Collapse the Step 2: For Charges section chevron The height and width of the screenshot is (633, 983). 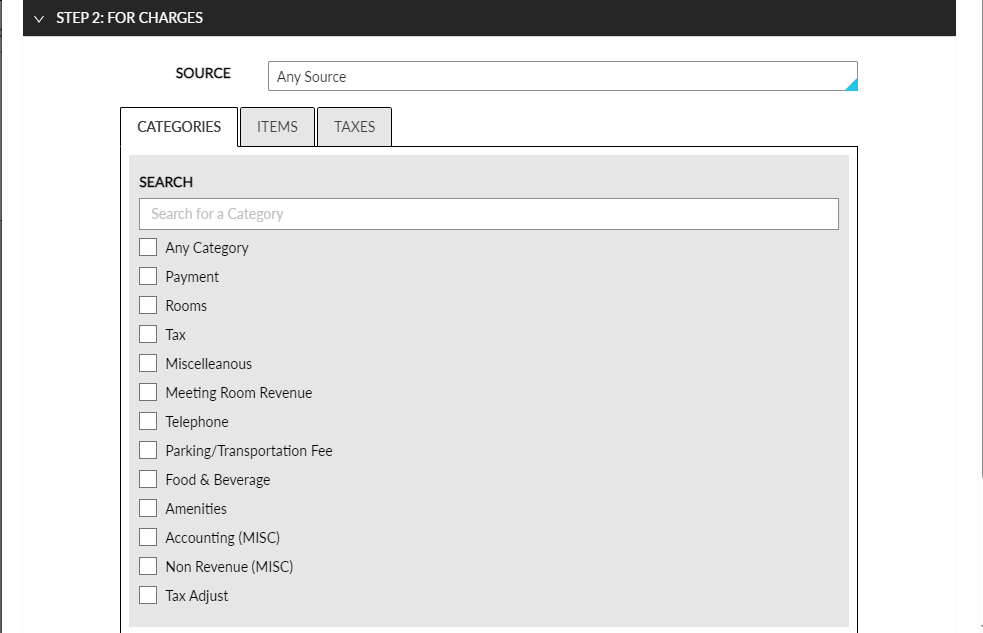coord(39,19)
